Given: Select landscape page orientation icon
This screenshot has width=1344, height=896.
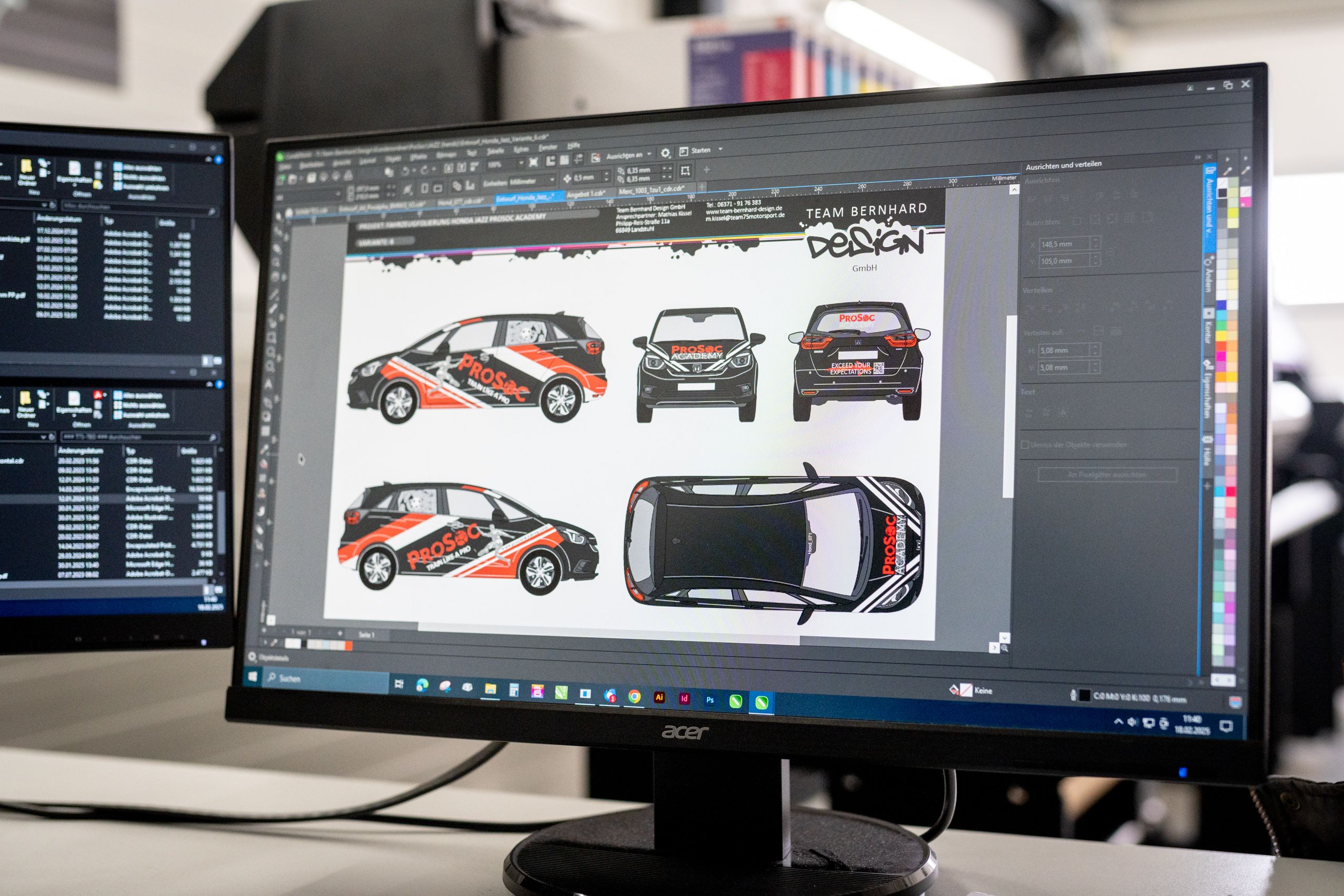Looking at the screenshot, I should click(438, 188).
